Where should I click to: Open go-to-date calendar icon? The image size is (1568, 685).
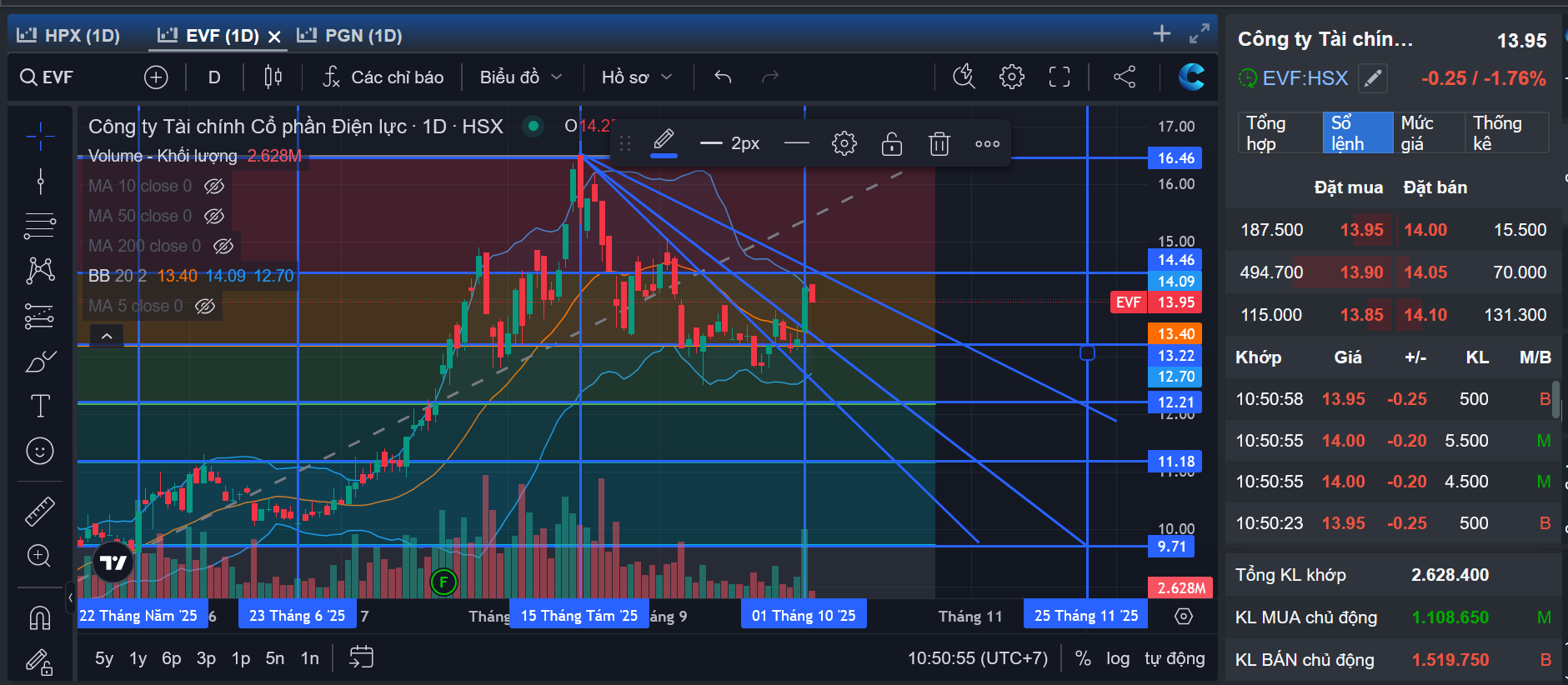click(361, 657)
